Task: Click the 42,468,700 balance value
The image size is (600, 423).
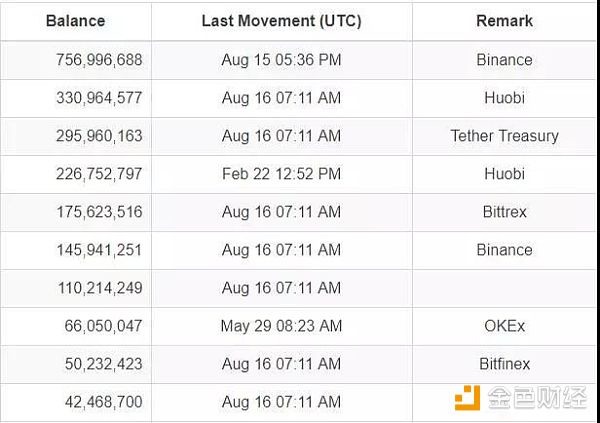Action: (104, 402)
